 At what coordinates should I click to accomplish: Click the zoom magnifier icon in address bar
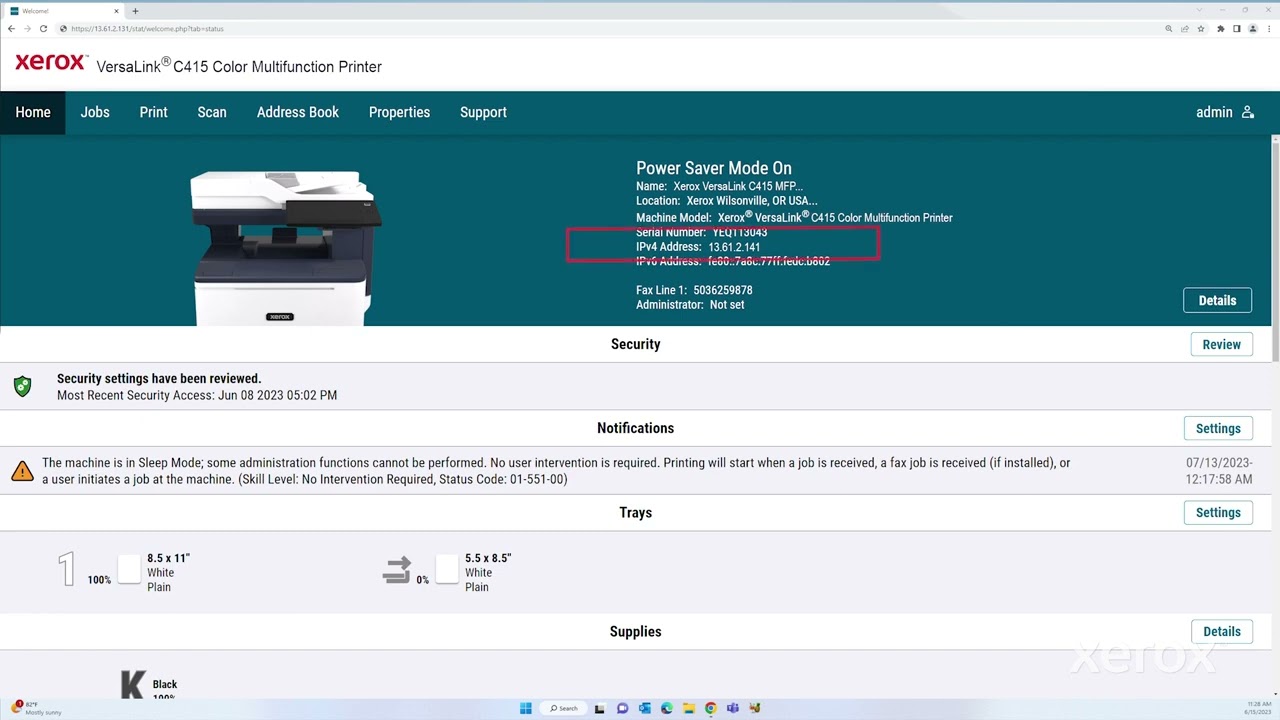click(1168, 29)
